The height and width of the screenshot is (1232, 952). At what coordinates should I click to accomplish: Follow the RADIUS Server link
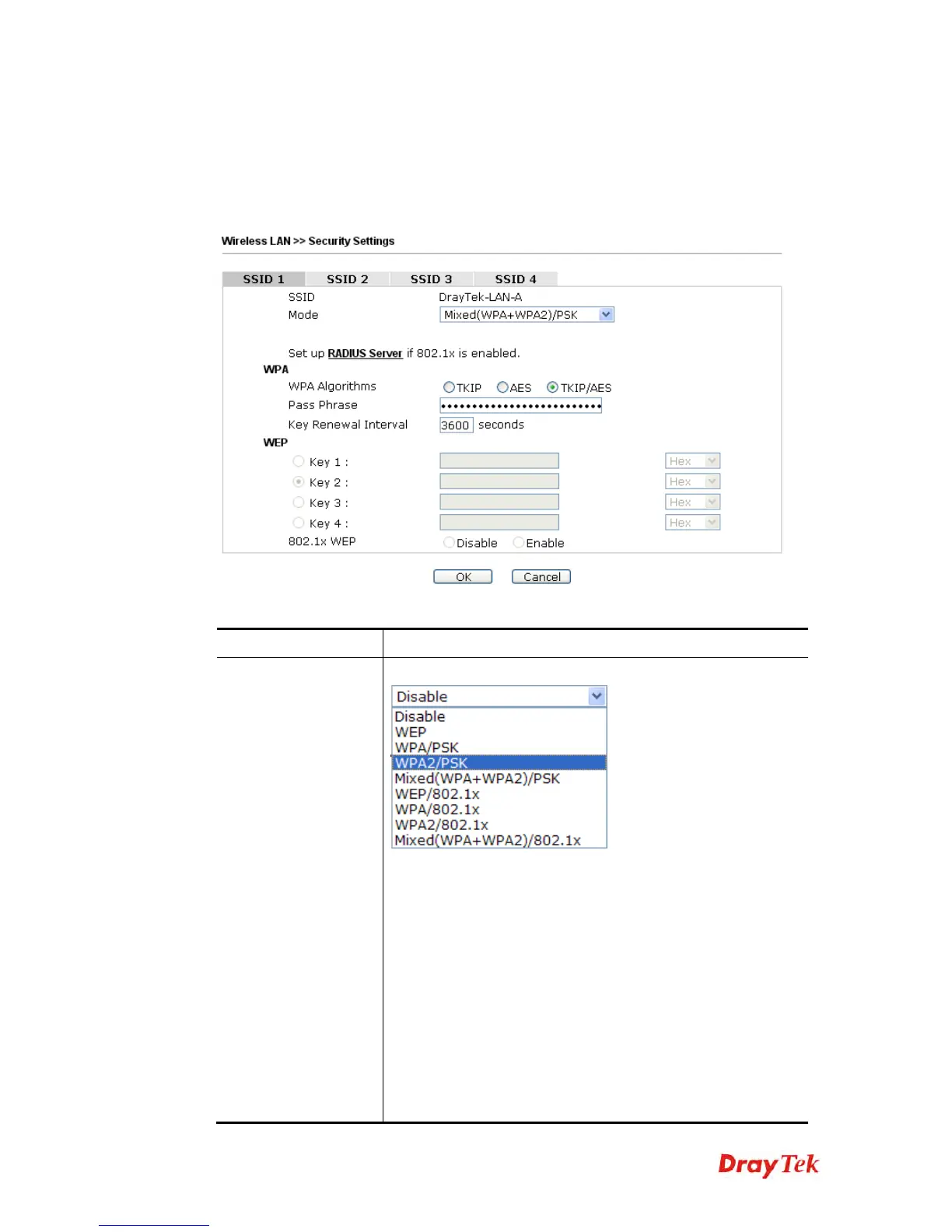tap(365, 353)
